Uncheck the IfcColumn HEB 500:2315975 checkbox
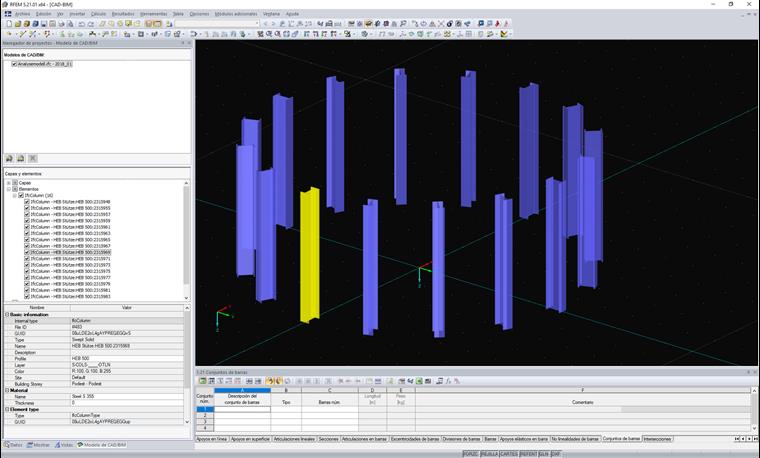Screen dimensions: 760x458 pyautogui.click(x=27, y=271)
